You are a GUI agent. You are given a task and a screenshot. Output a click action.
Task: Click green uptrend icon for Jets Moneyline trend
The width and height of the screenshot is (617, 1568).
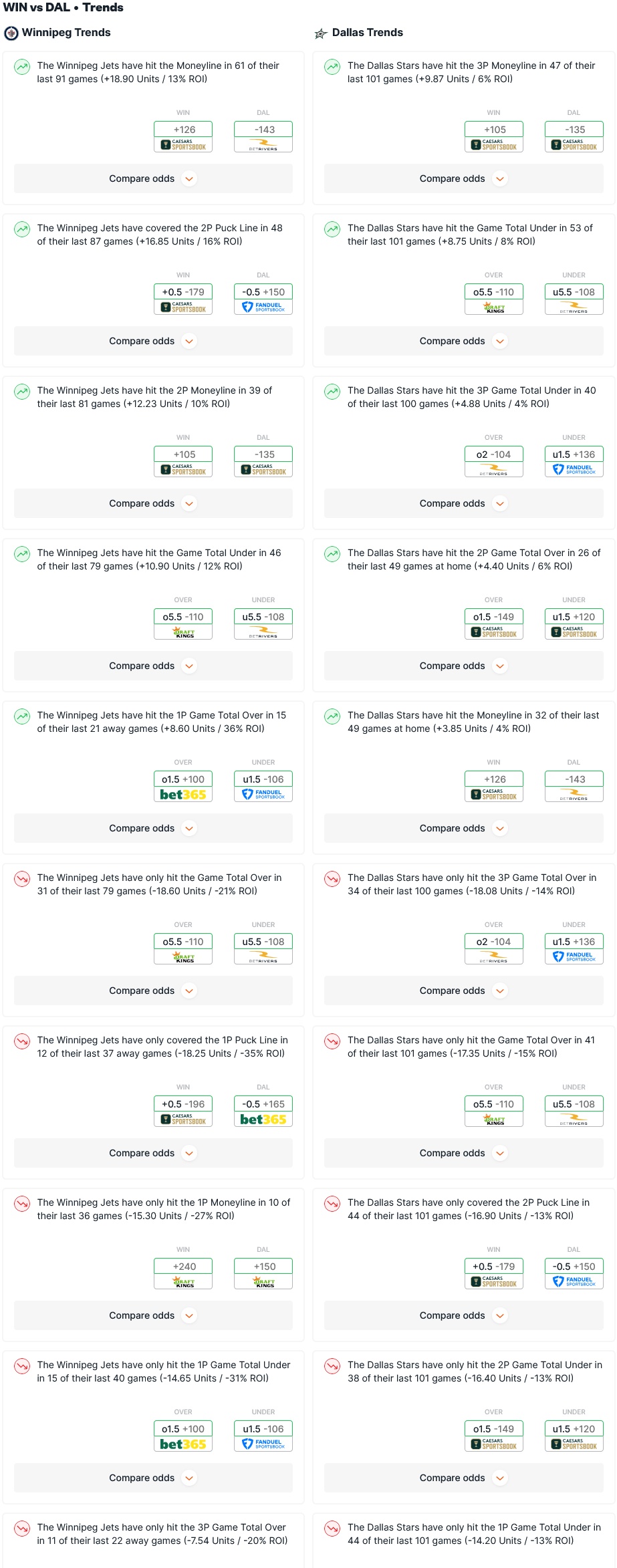(22, 66)
